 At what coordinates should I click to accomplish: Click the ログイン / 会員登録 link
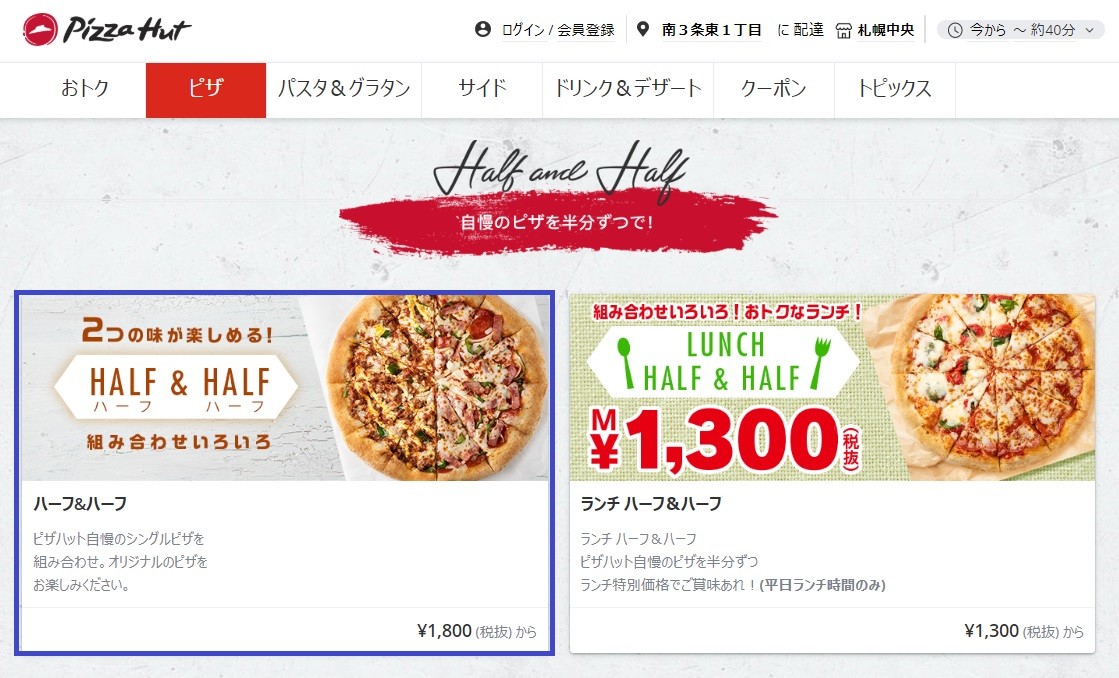click(x=558, y=30)
